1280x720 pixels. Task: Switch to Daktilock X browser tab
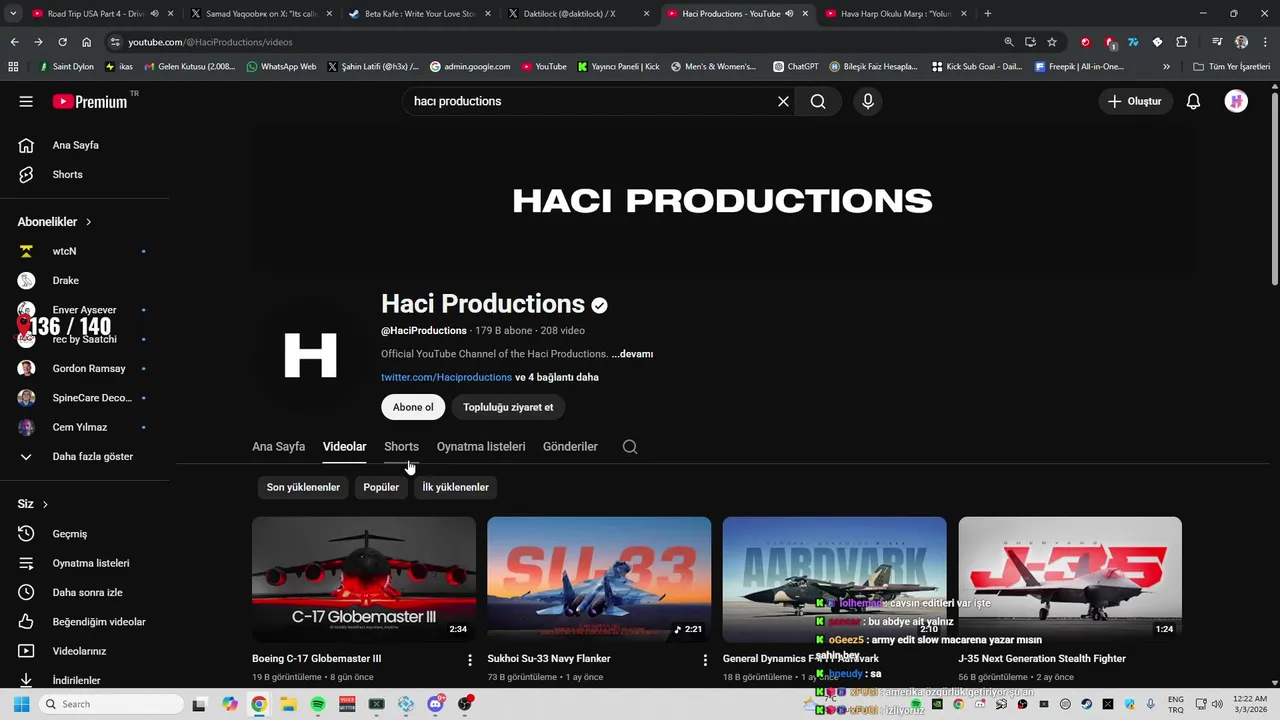tap(577, 13)
